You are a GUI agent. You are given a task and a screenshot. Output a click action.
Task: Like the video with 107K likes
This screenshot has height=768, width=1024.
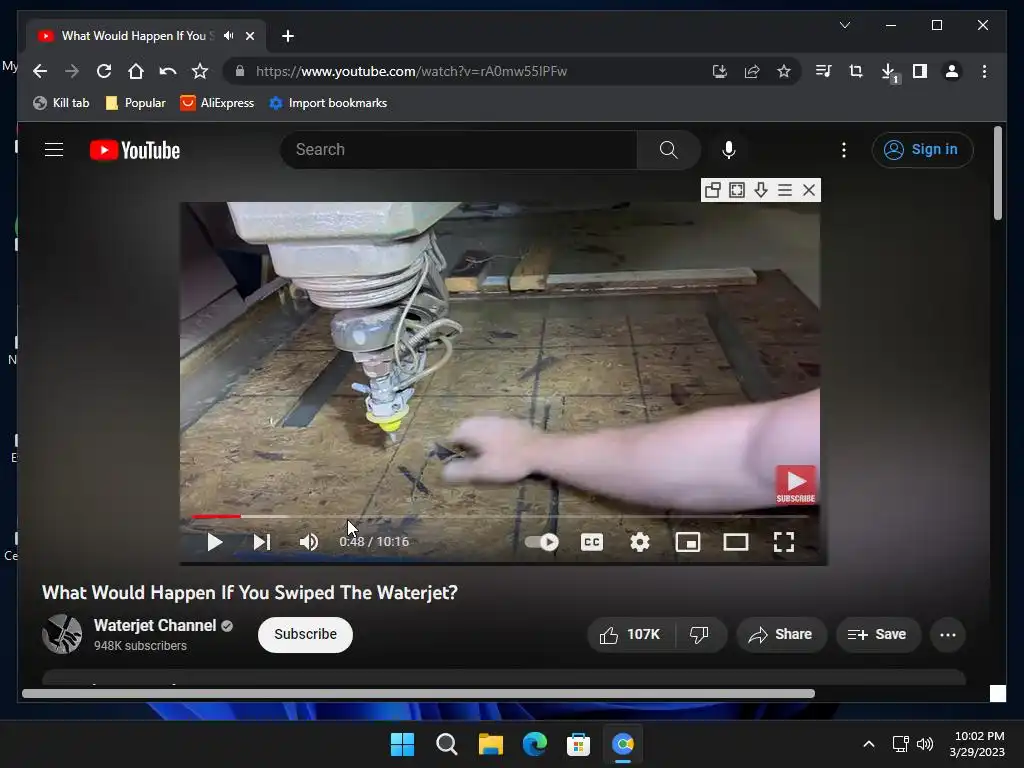point(630,635)
